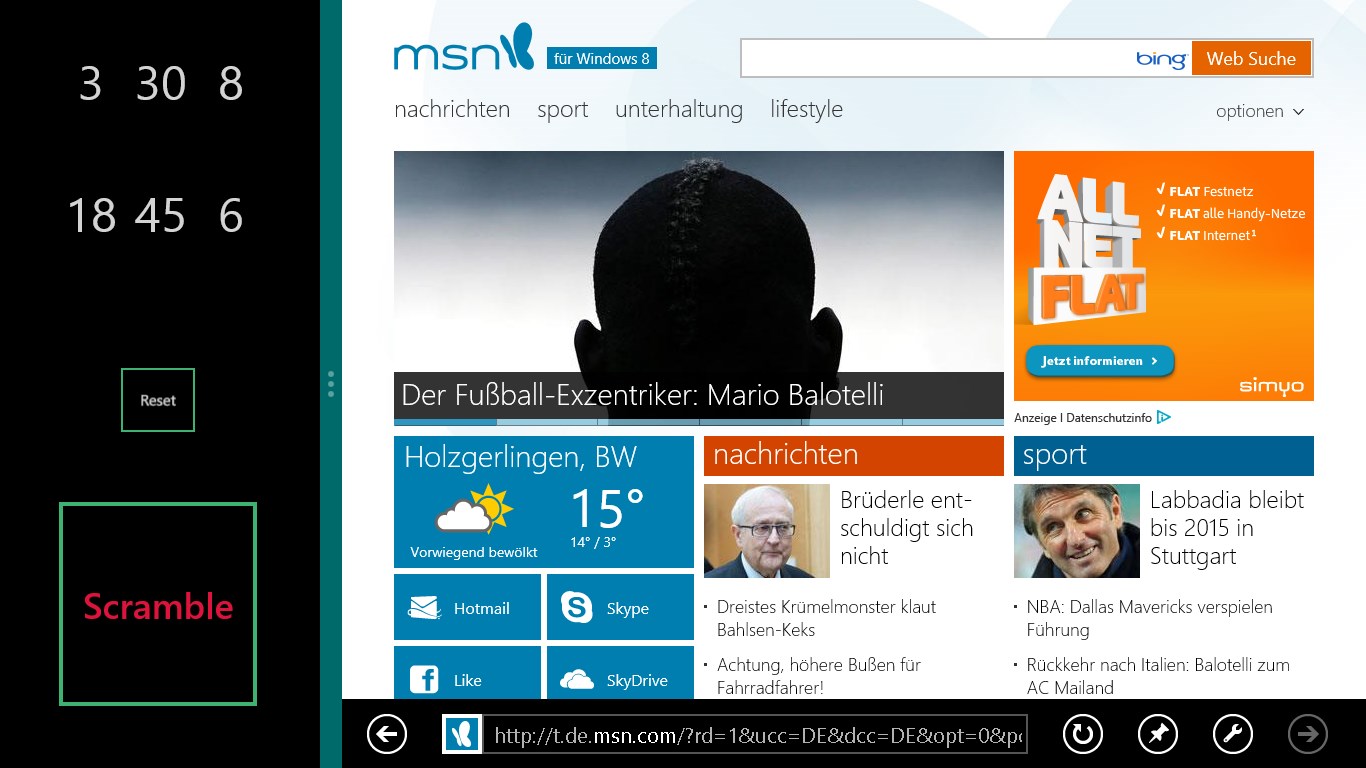Click the orange nachrichten section header
The width and height of the screenshot is (1366, 768).
pyautogui.click(x=854, y=456)
